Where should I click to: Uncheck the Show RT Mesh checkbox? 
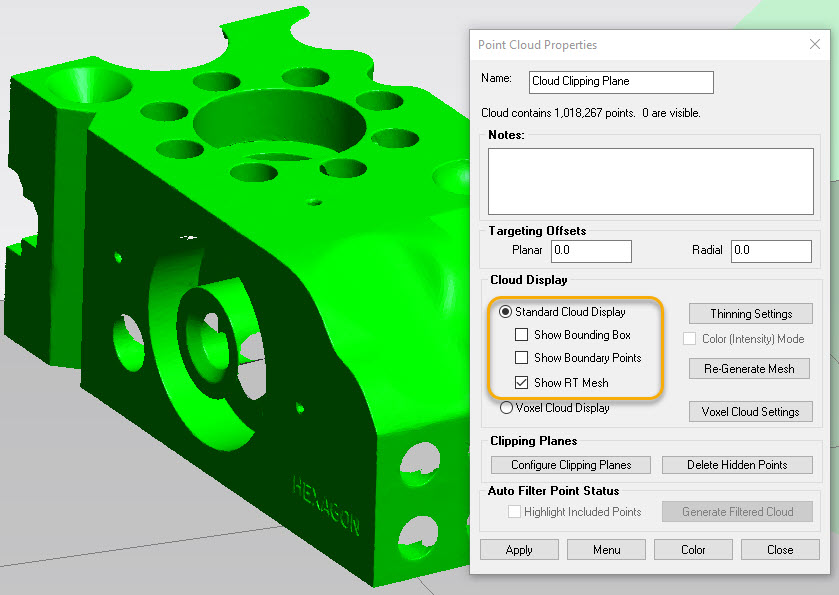521,382
